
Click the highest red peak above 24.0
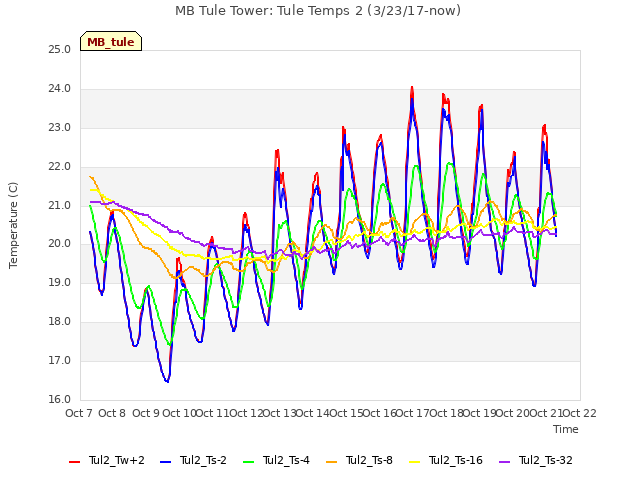point(412,87)
